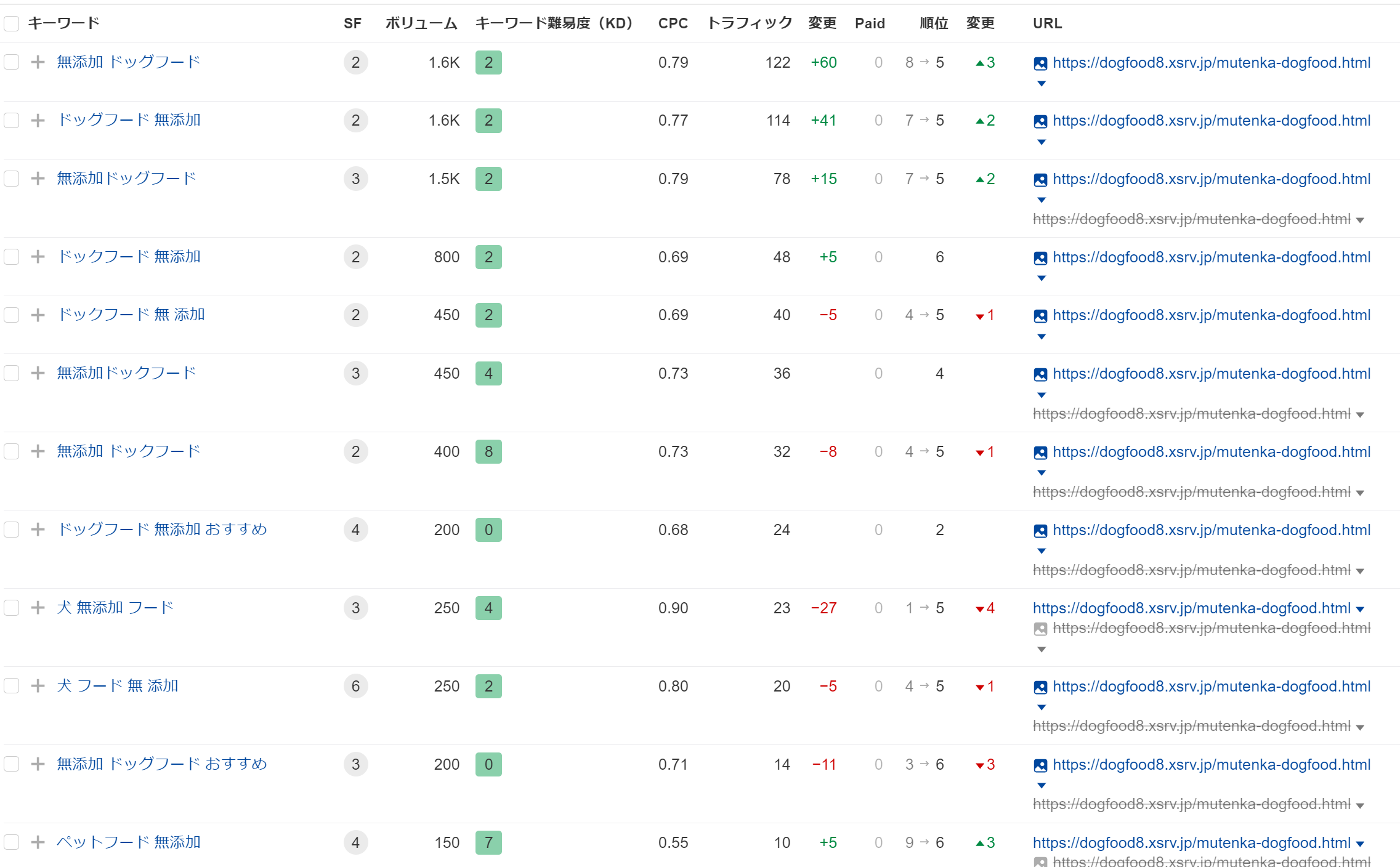This screenshot has height=867, width=1400.
Task: Click image SERP icon in first row URL
Action: click(1040, 63)
